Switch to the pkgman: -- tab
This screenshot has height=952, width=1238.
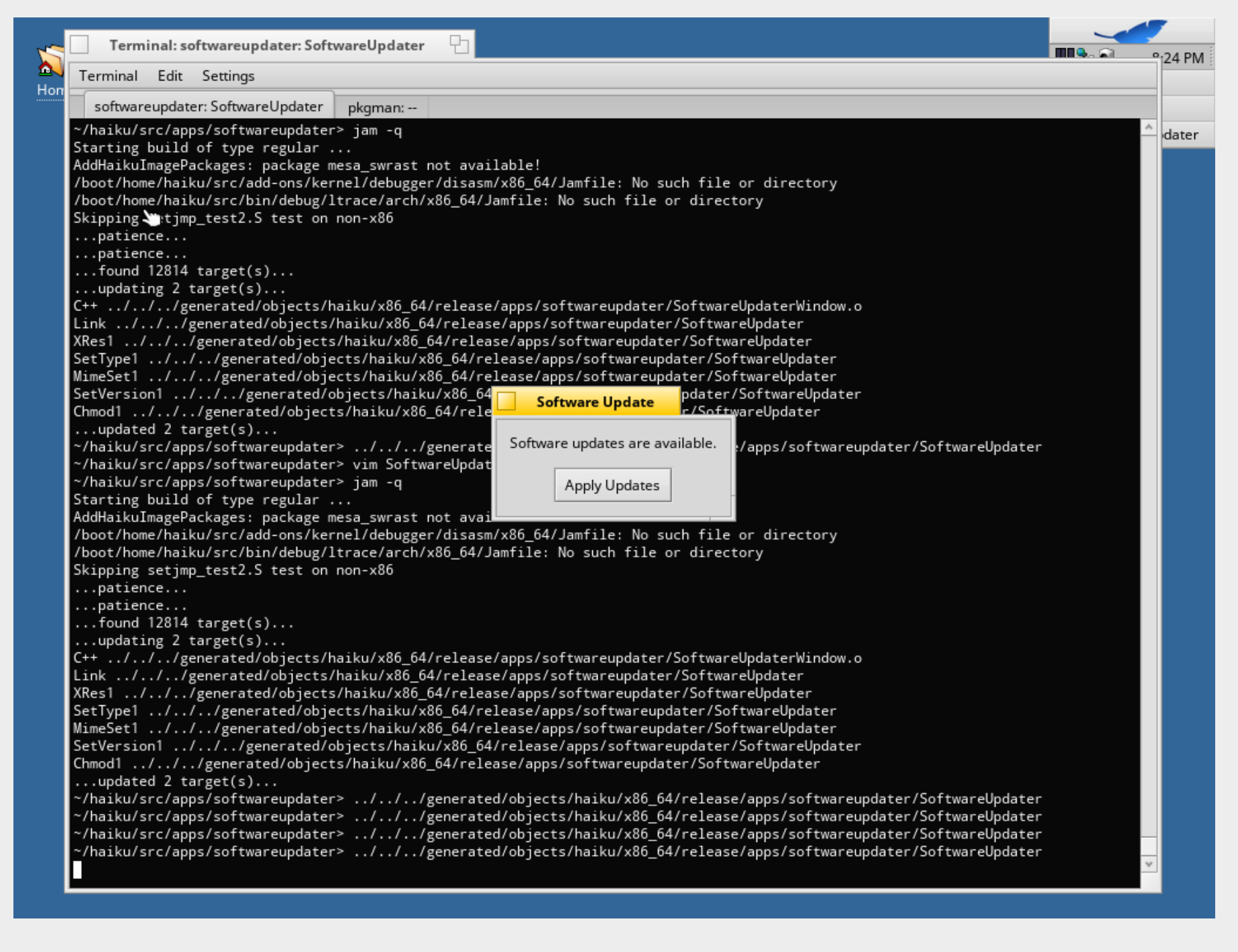[x=382, y=107]
